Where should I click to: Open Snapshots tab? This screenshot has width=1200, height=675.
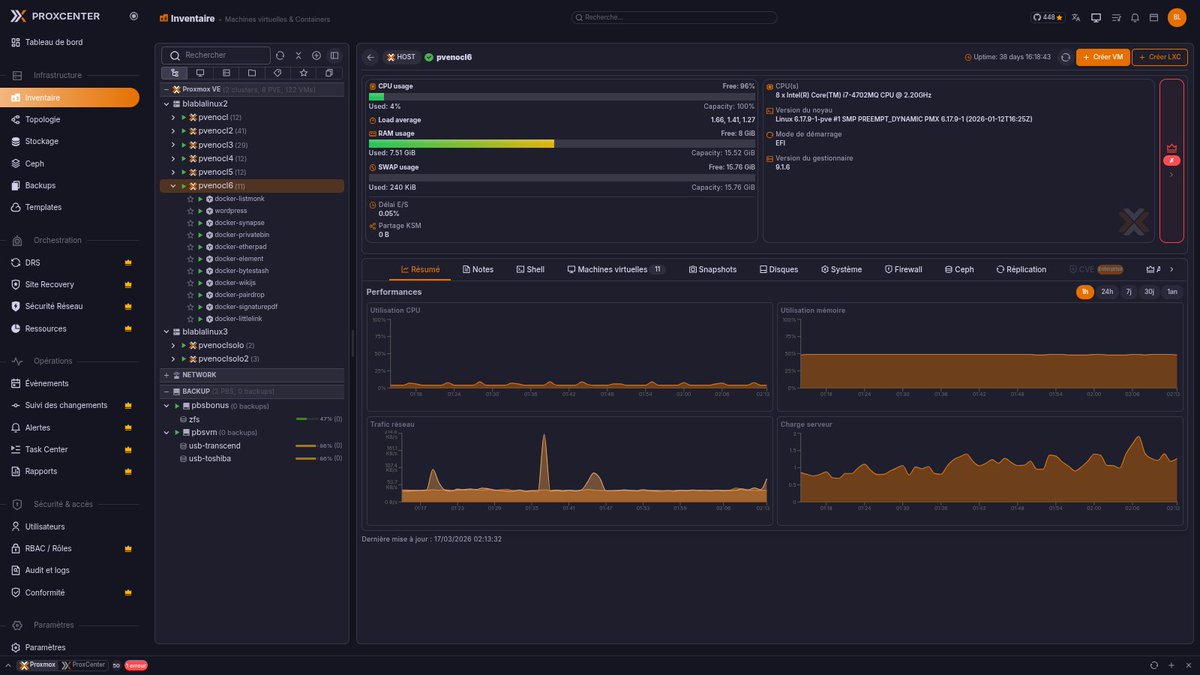coord(713,269)
